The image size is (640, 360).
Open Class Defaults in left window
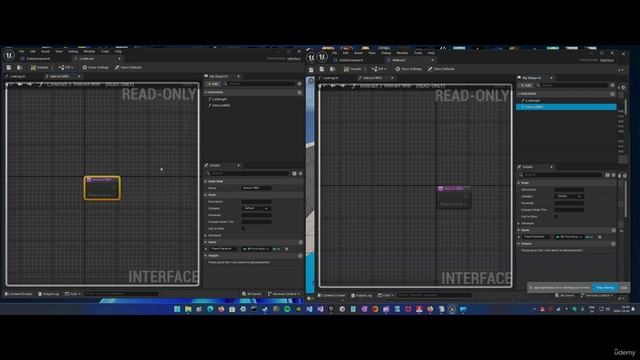(128, 67)
